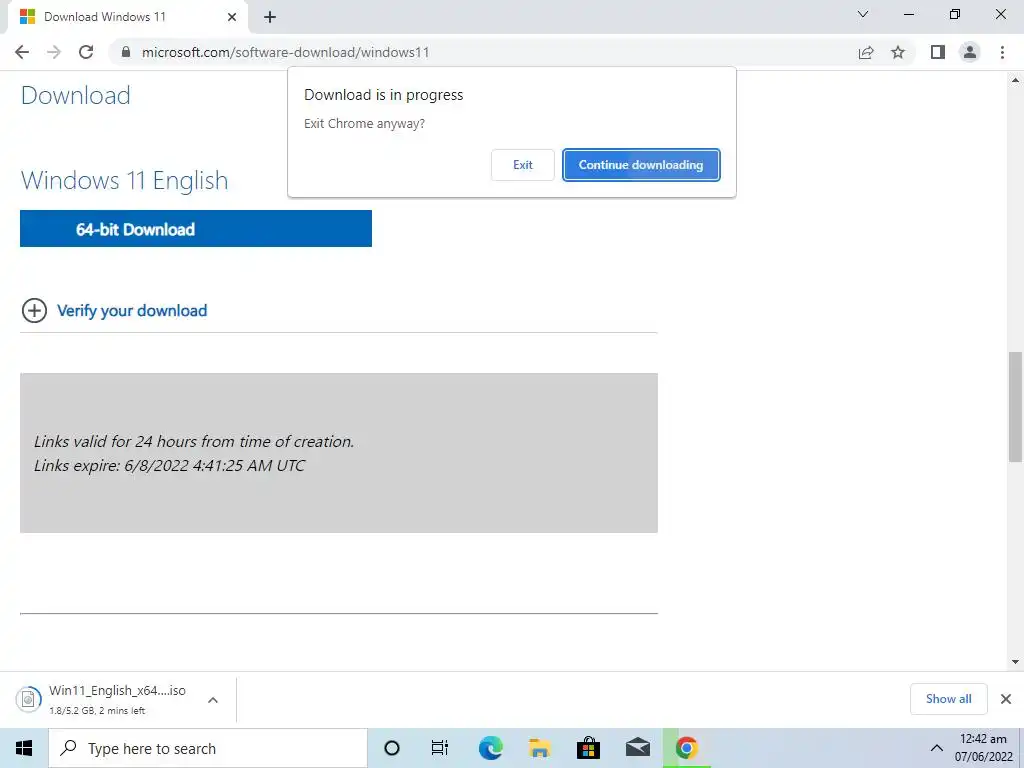
Task: Click the Verify your download link
Action: pos(132,311)
